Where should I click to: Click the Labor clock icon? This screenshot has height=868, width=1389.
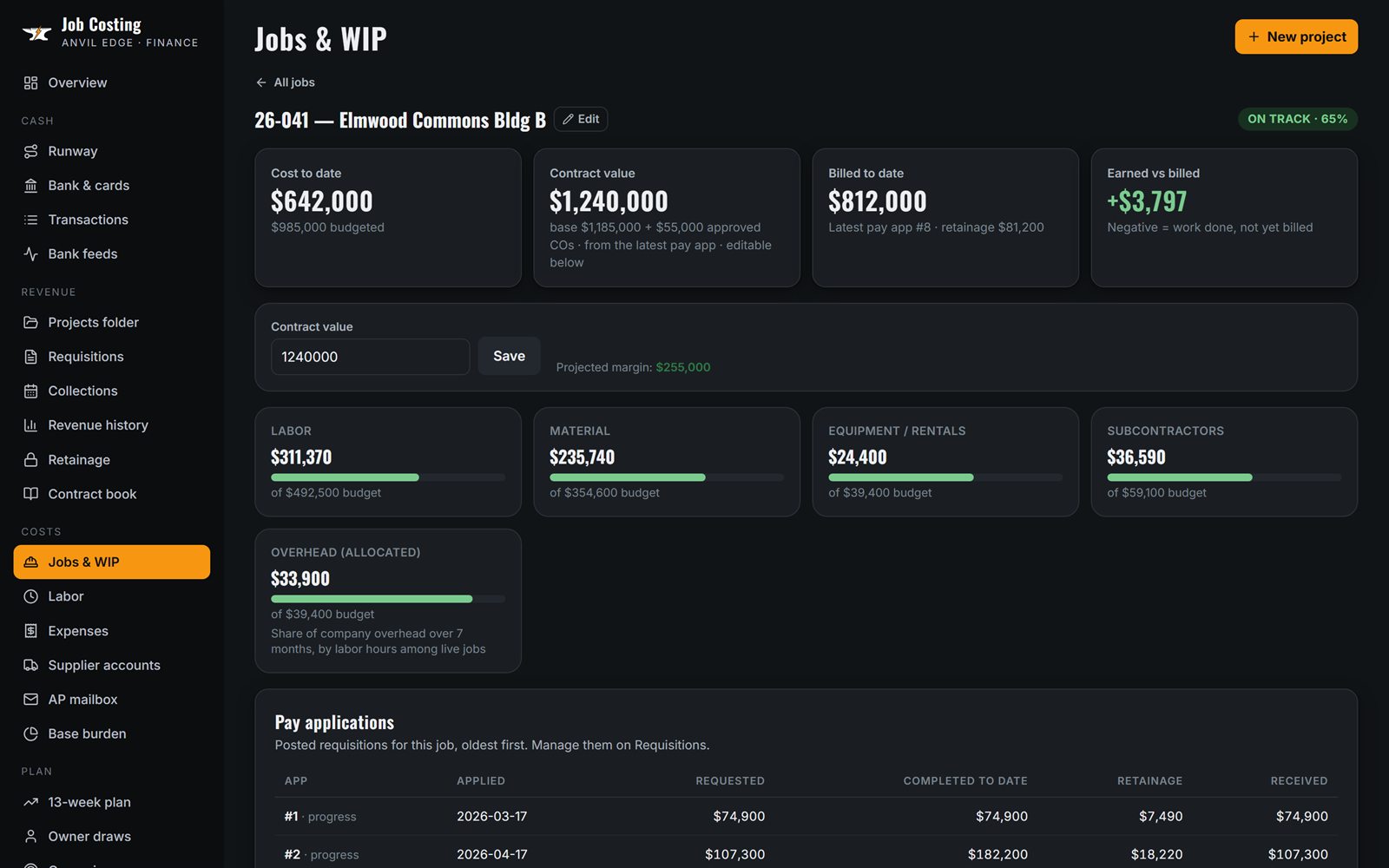30,596
